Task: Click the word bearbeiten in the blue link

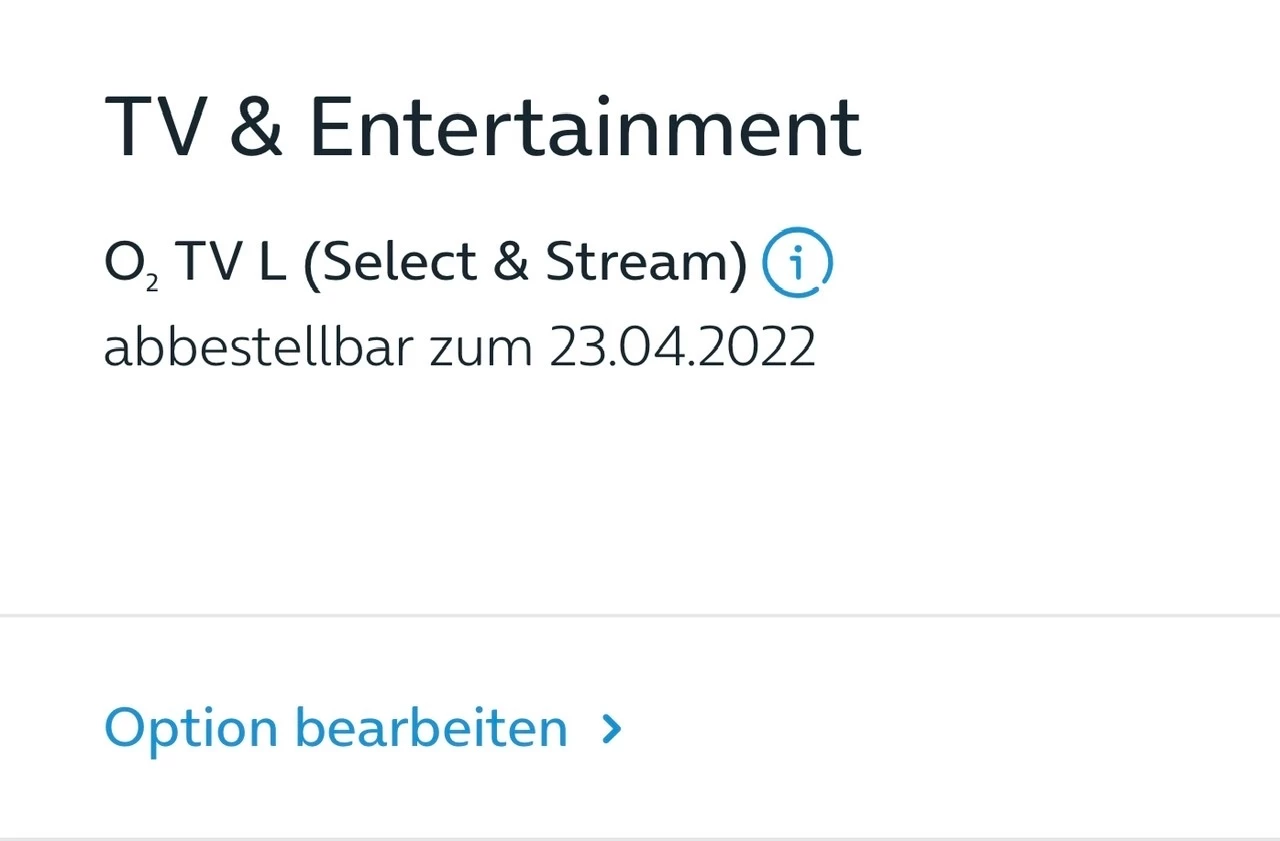Action: pos(431,729)
